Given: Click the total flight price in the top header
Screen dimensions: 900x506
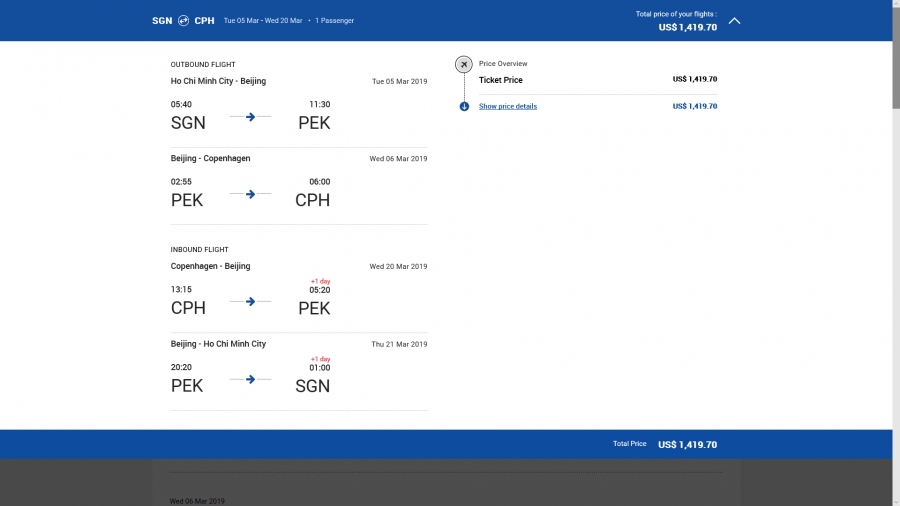Looking at the screenshot, I should click(687, 27).
